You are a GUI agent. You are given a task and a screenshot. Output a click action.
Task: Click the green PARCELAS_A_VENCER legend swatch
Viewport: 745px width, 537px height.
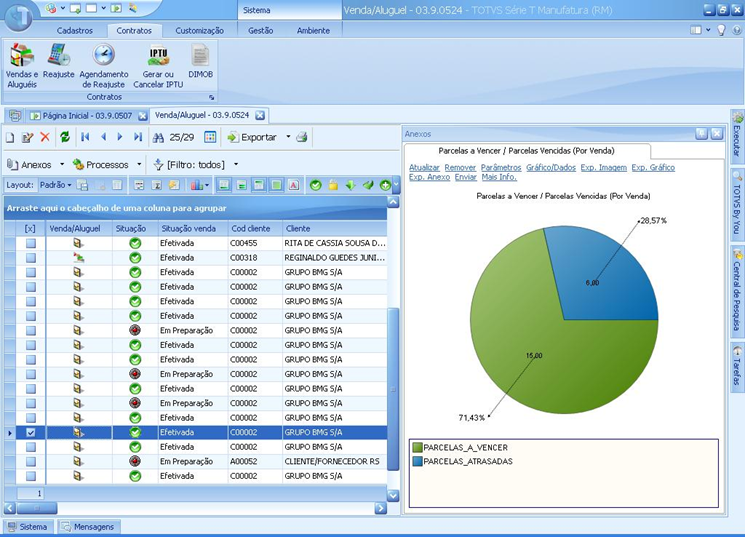point(417,448)
